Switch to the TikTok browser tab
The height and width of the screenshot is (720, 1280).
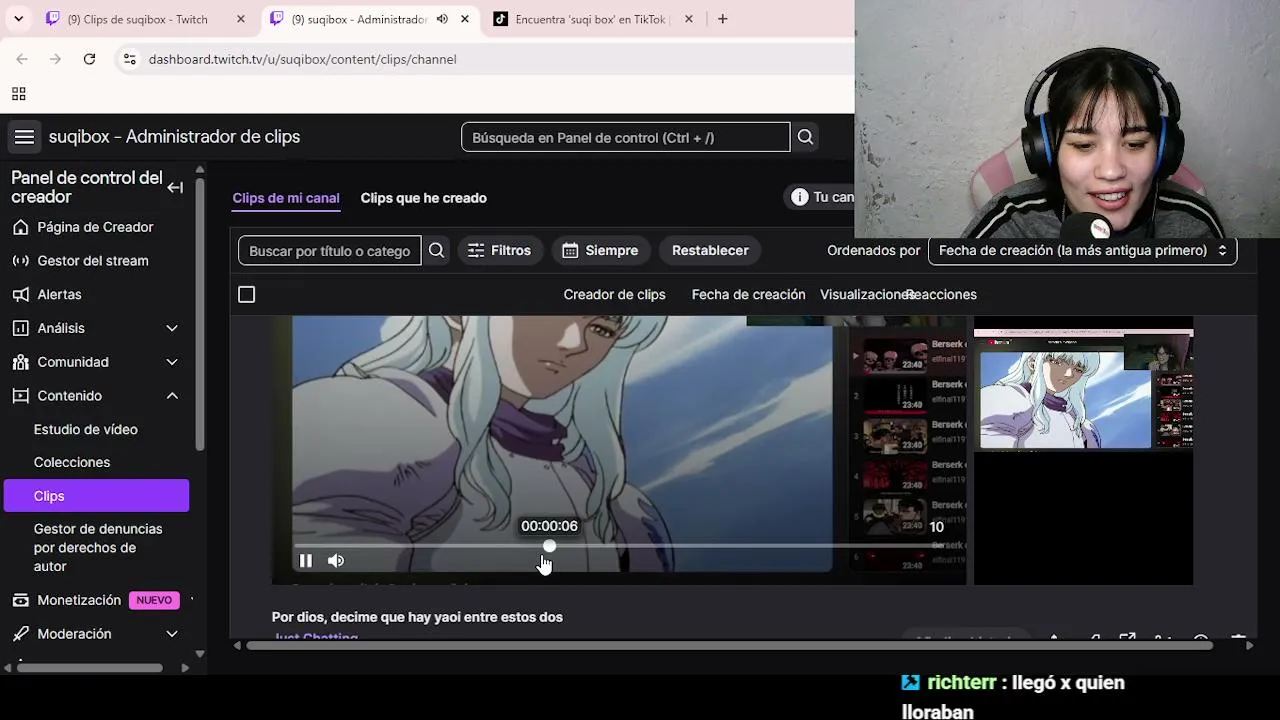(x=590, y=19)
